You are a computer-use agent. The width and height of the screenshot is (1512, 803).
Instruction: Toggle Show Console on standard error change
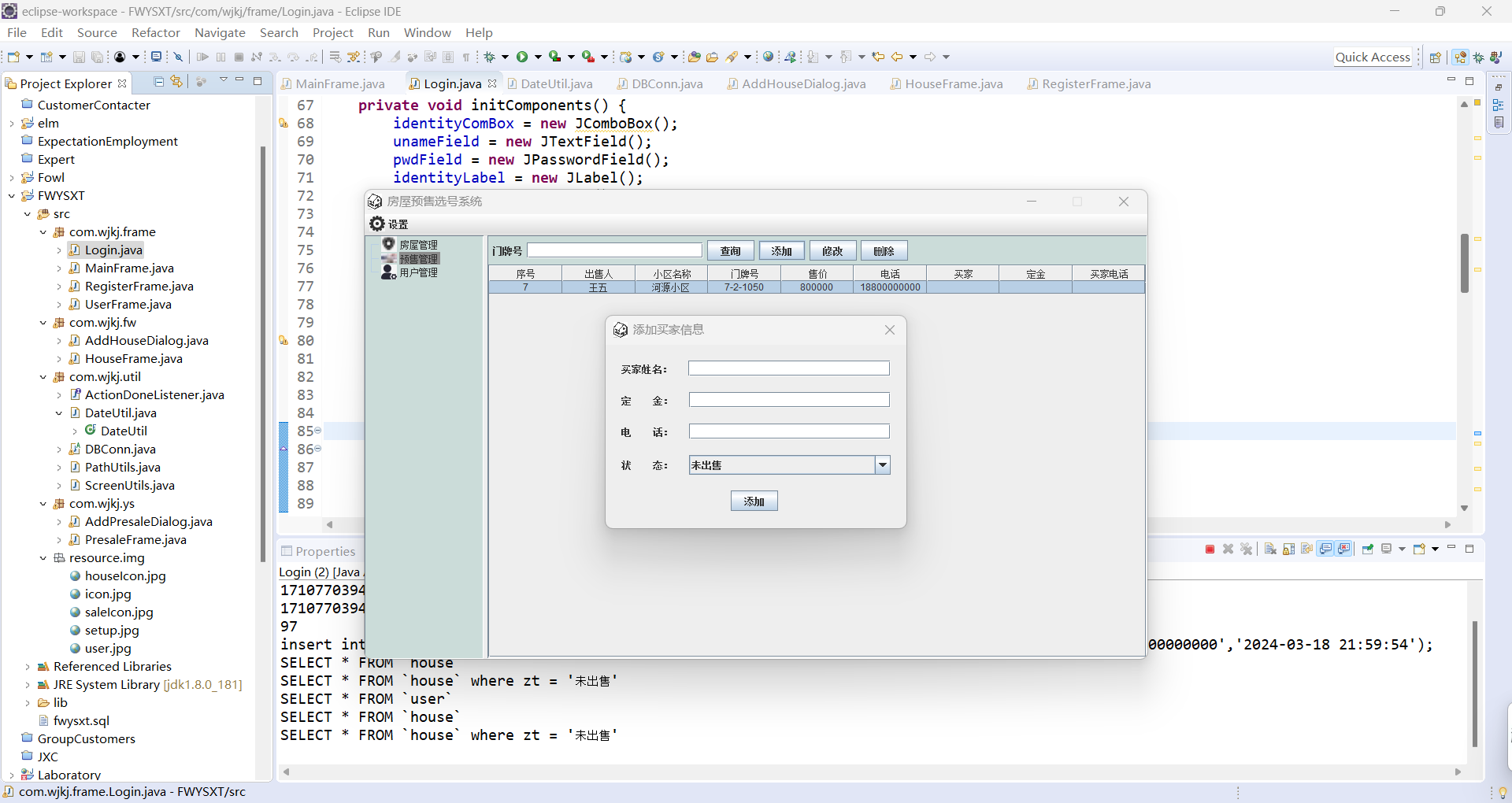tap(1343, 549)
